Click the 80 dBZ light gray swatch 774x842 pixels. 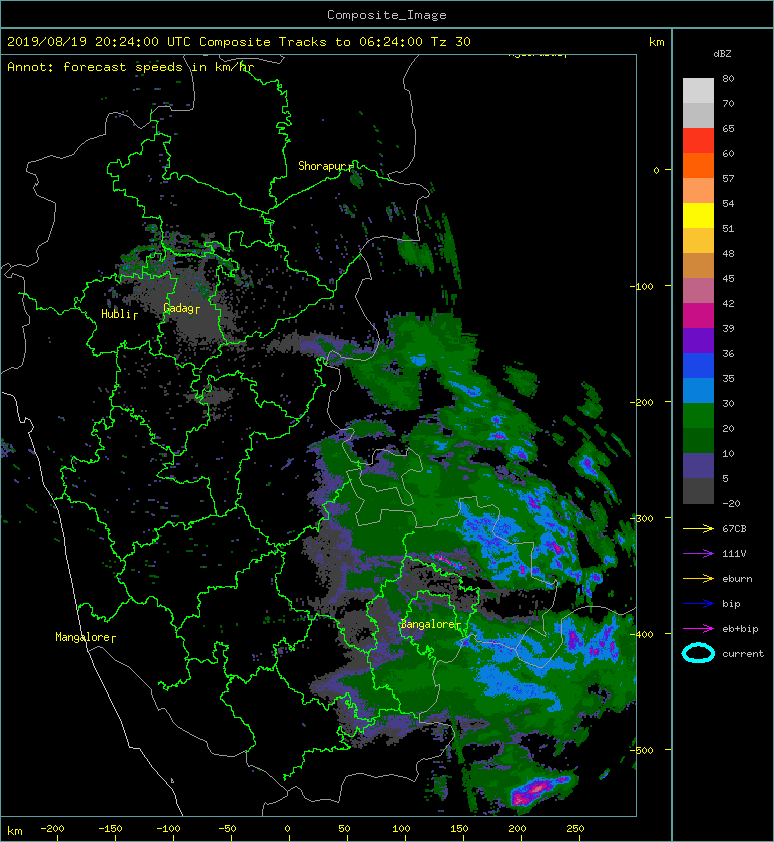tap(698, 90)
